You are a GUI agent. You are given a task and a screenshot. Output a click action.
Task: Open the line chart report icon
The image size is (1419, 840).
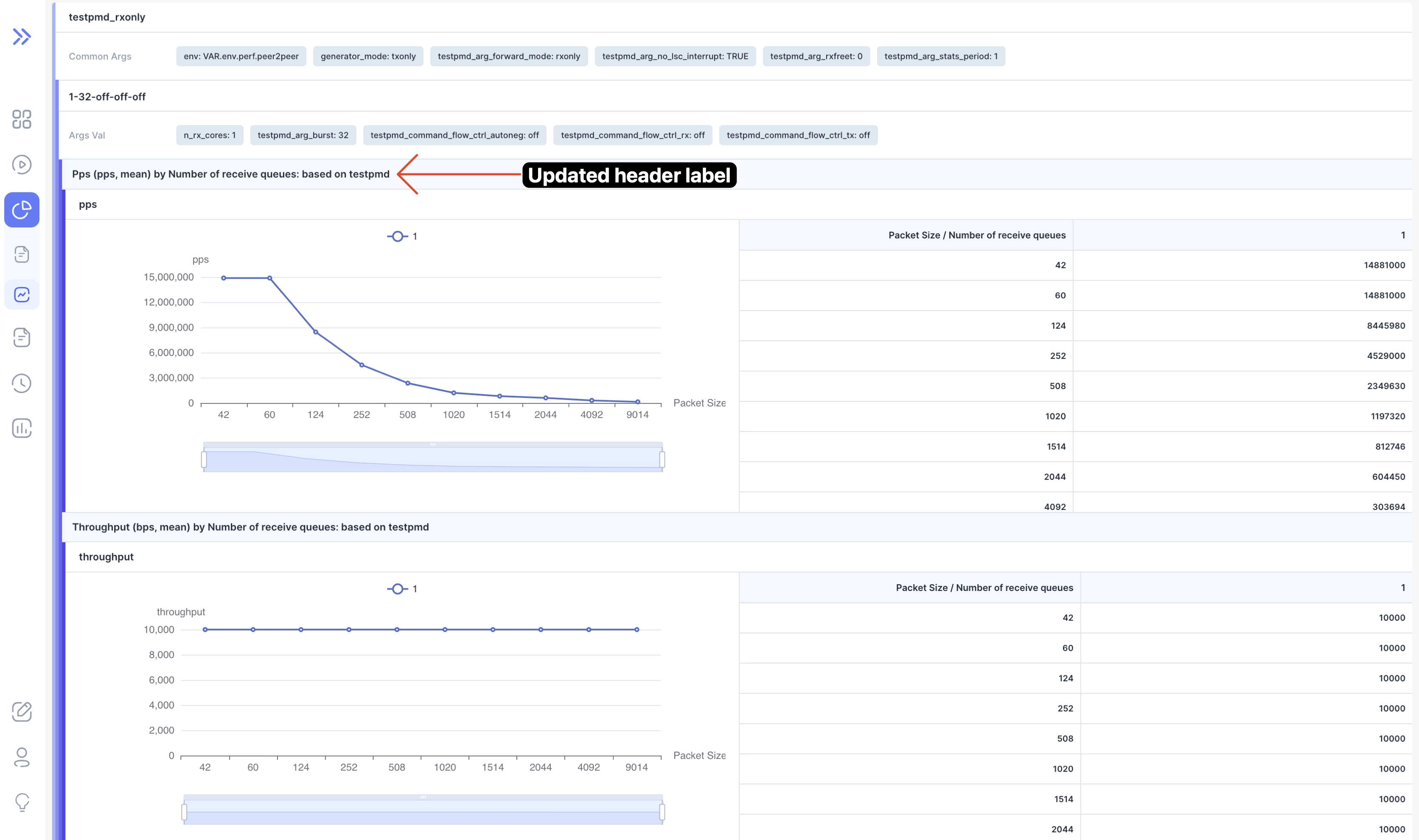tap(22, 294)
